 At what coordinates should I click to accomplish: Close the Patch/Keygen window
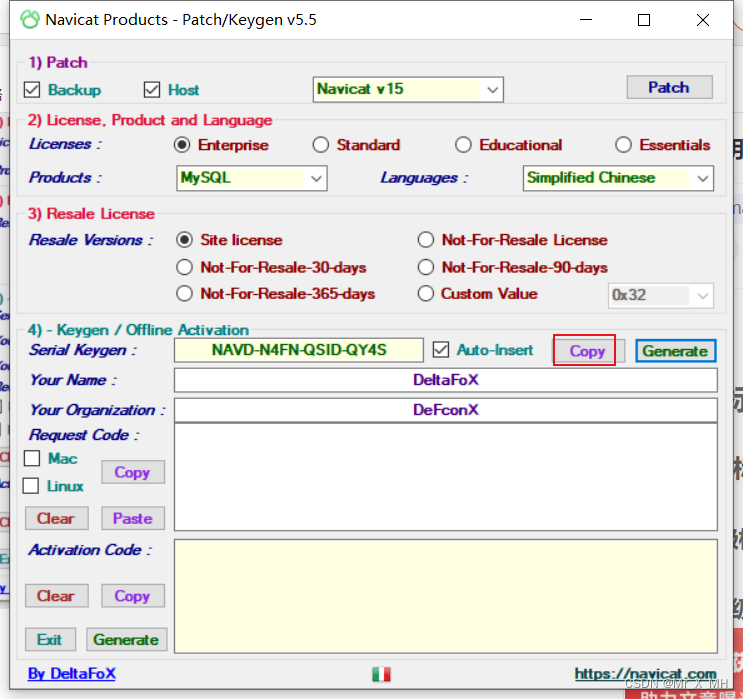point(703,20)
